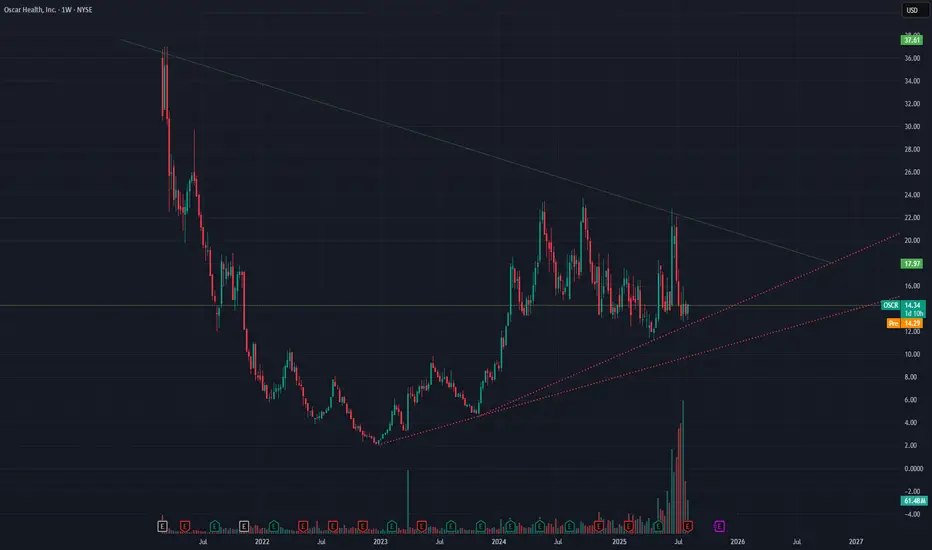
Task: Click the 10.00 price axis label
Action: (912, 354)
